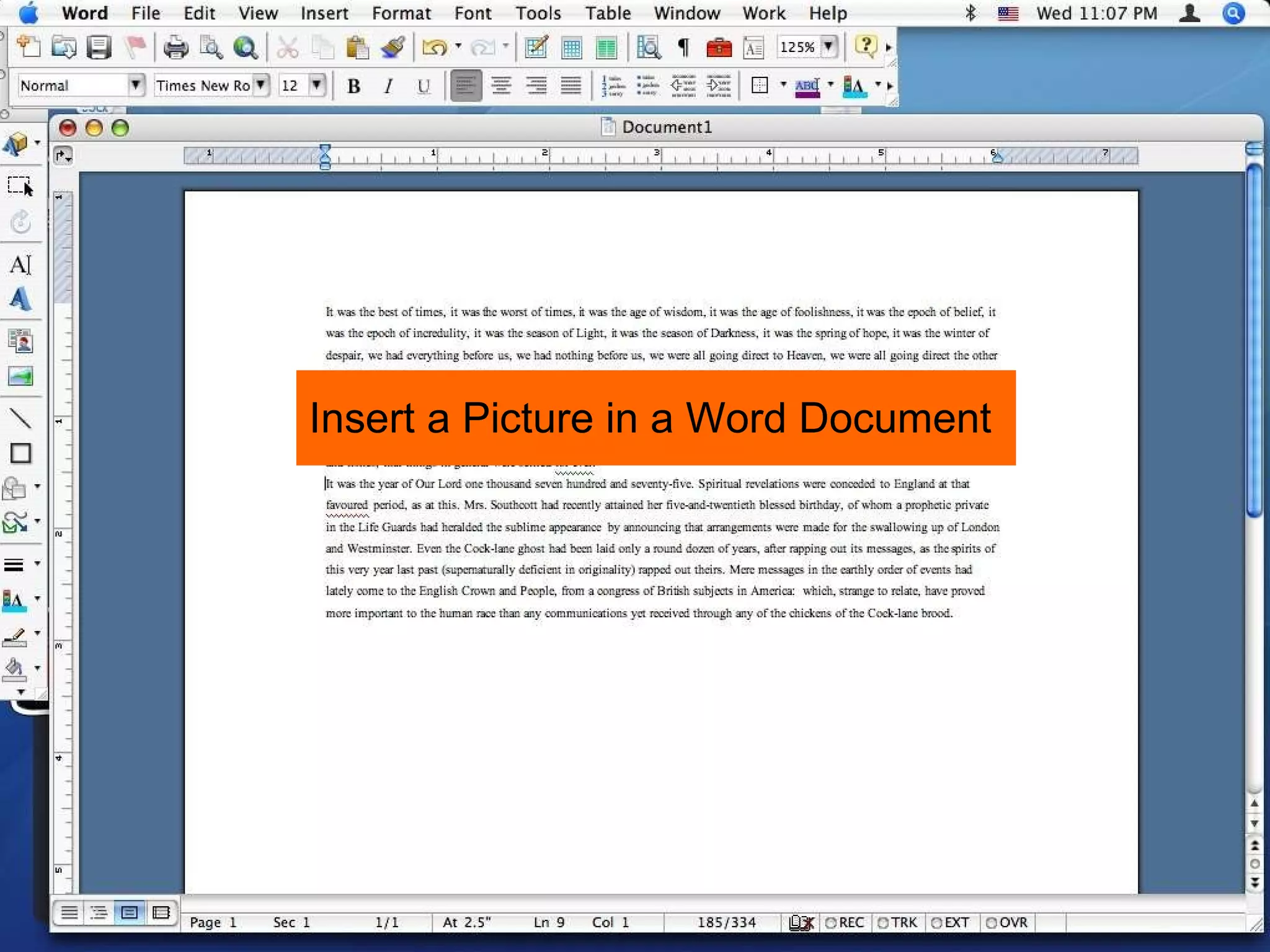The width and height of the screenshot is (1270, 952).
Task: Insert WordArt from drawing toolbar
Action: click(20, 299)
